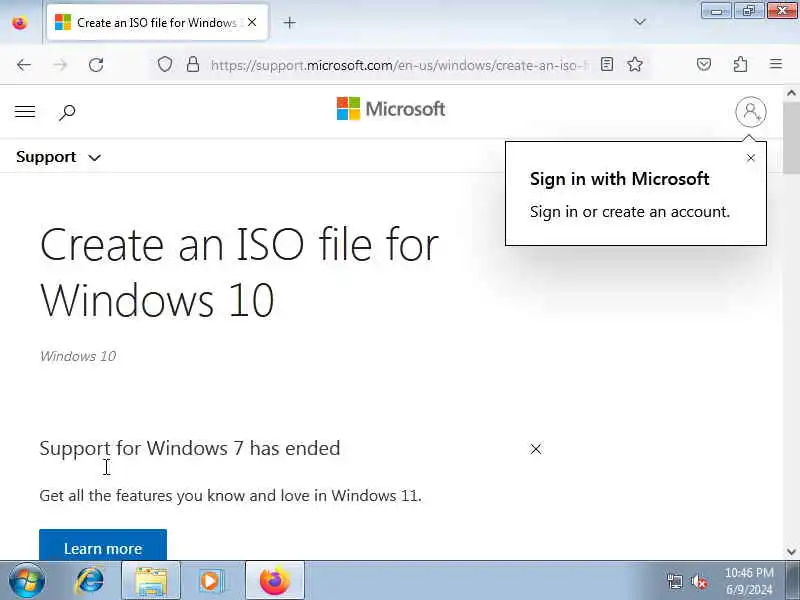Open the Microsoft site search
Image resolution: width=800 pixels, height=600 pixels.
[x=67, y=112]
